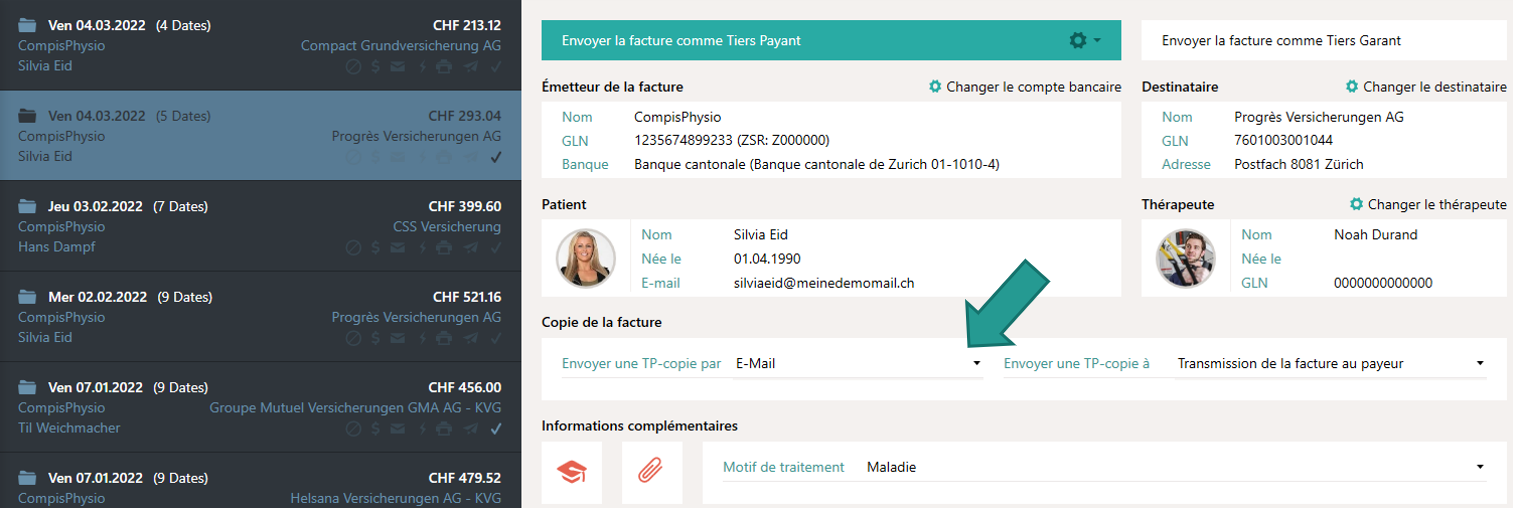1513x508 pixels.
Task: Click envelope icon in Compact Grundversicherung row
Action: click(x=398, y=67)
